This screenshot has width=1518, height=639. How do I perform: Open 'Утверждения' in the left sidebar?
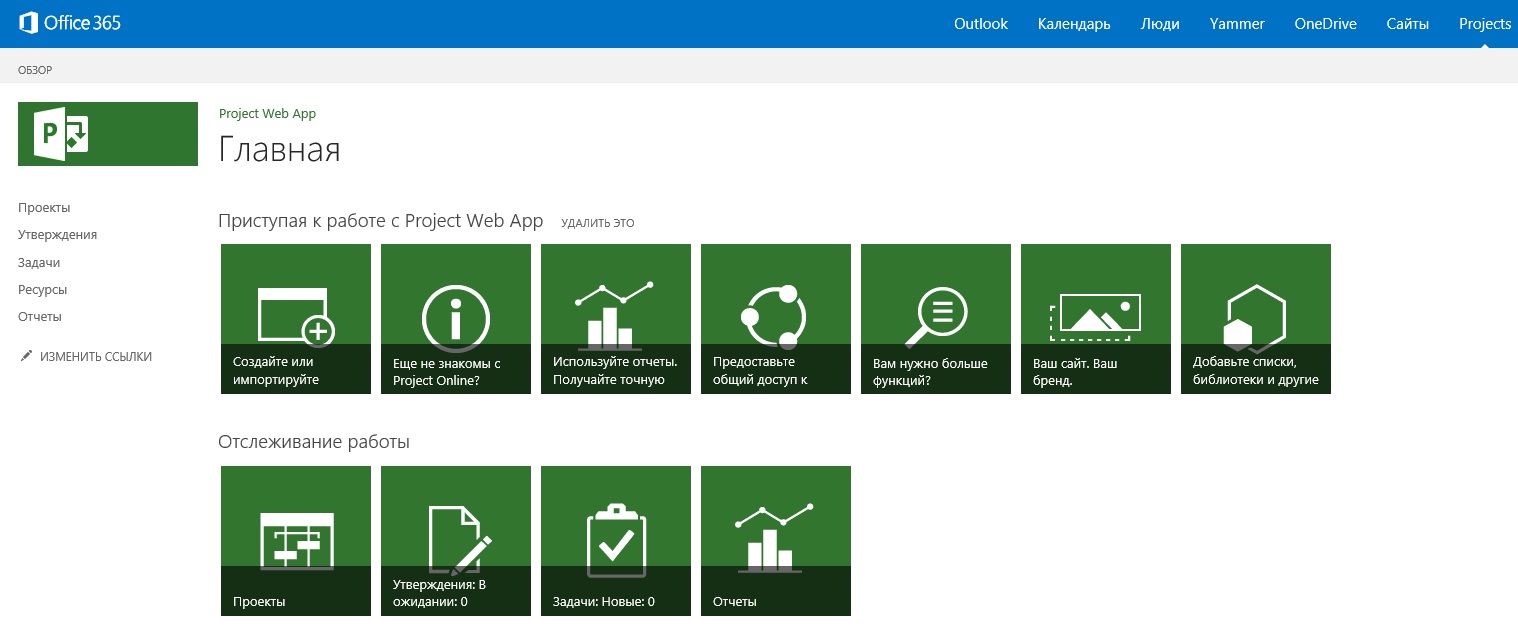[57, 234]
